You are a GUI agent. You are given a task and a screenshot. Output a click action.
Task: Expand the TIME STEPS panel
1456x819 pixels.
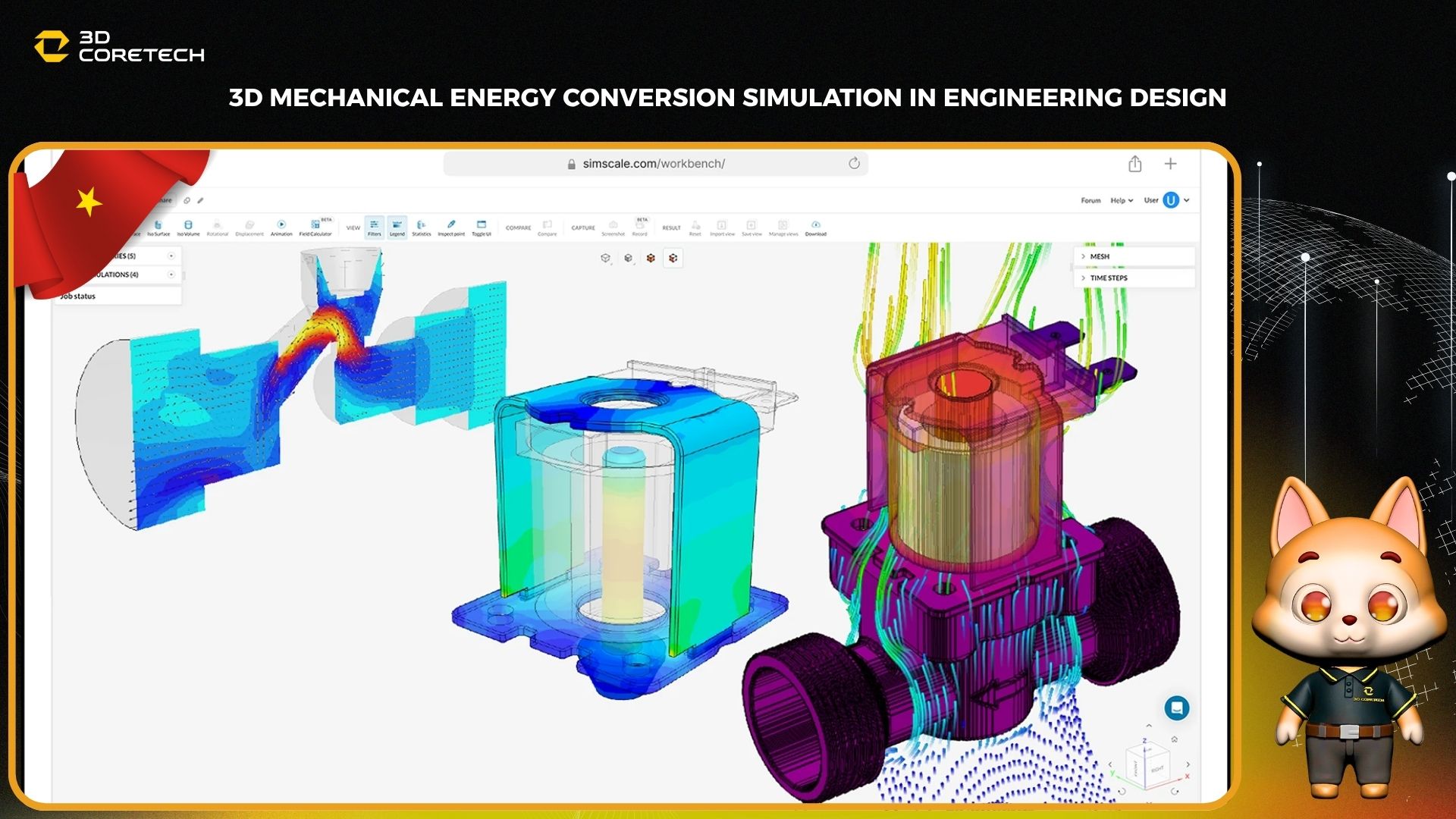1134,278
